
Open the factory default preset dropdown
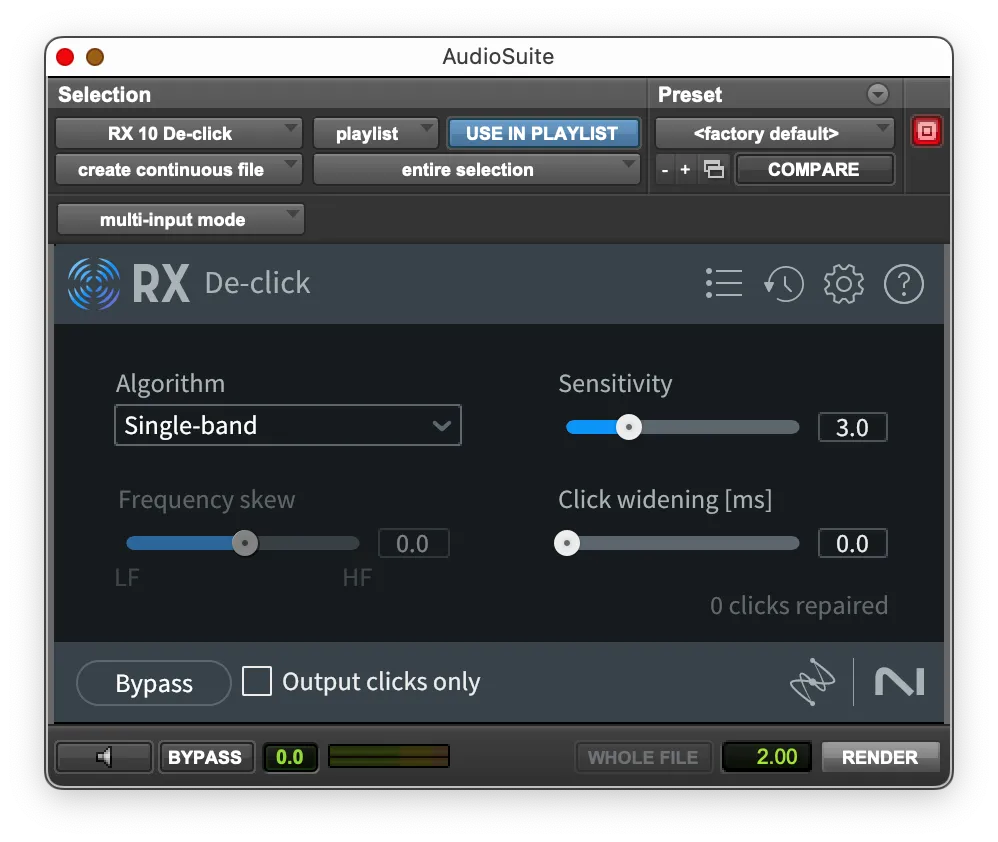click(x=774, y=133)
